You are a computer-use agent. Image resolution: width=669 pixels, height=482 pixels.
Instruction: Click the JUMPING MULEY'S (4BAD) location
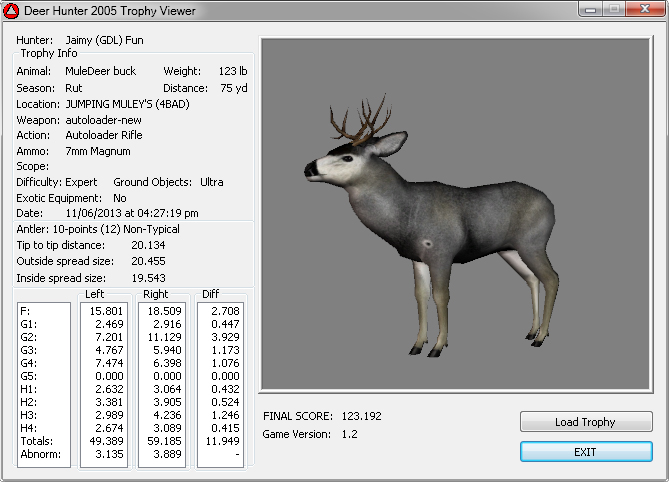coord(127,104)
